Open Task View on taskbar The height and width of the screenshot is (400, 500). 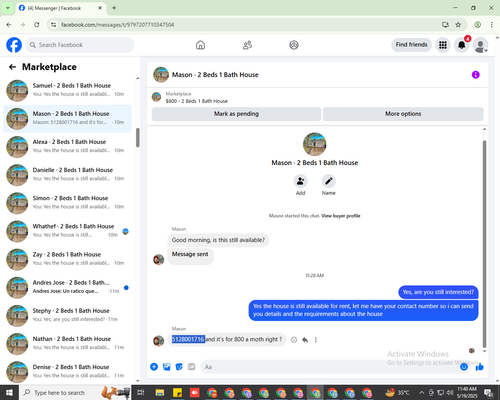(x=141, y=393)
